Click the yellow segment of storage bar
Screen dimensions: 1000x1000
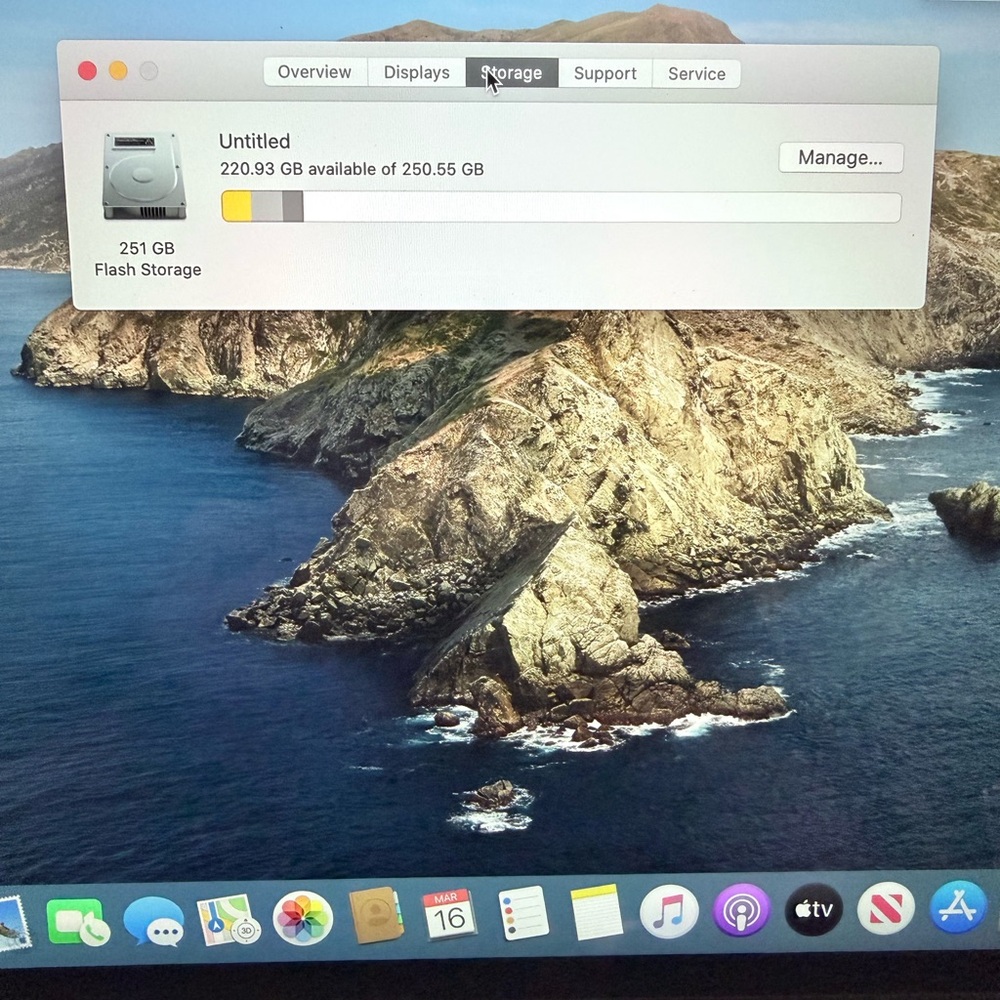click(x=237, y=206)
